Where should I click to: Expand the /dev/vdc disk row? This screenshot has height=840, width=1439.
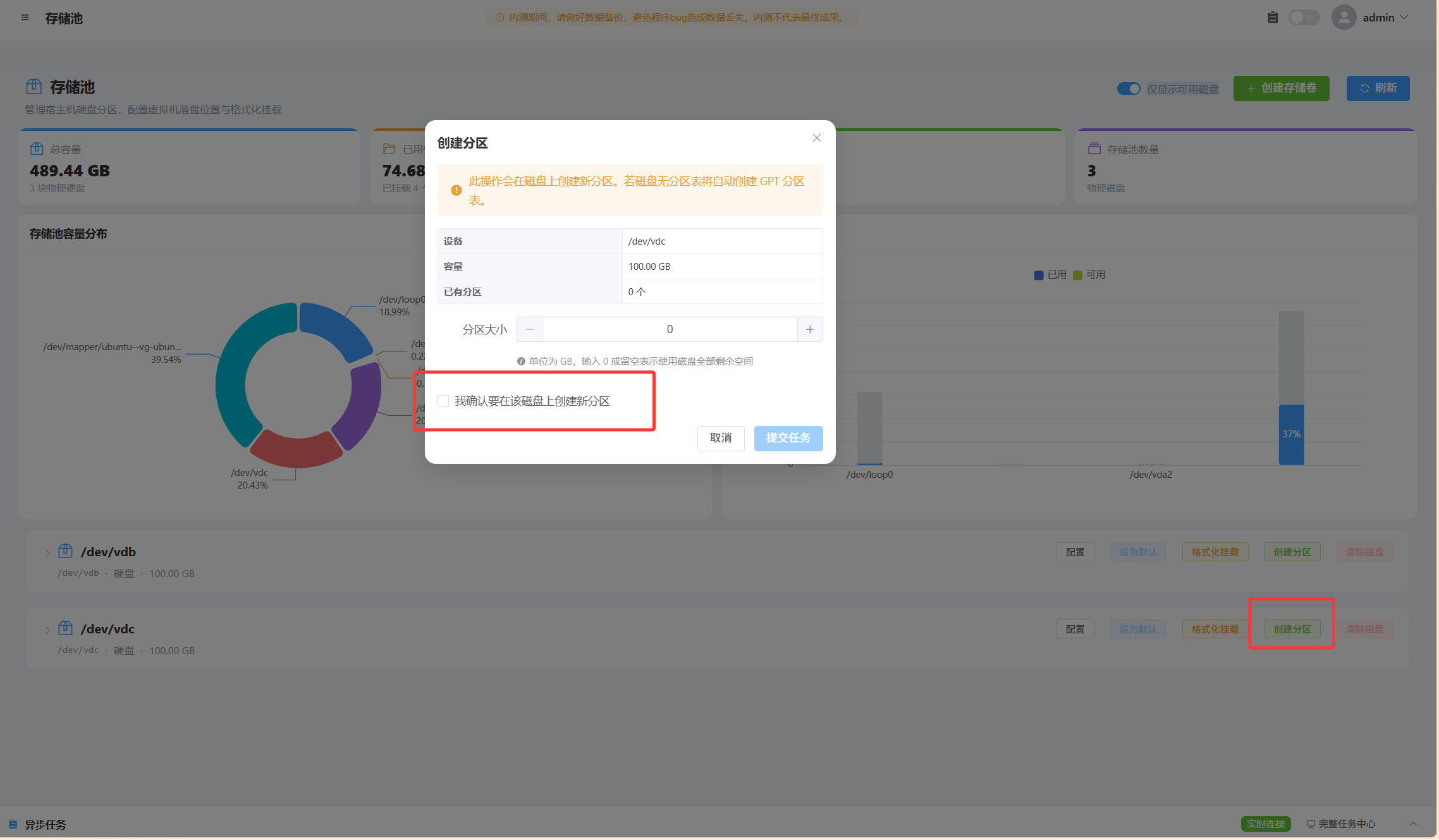pyautogui.click(x=47, y=630)
